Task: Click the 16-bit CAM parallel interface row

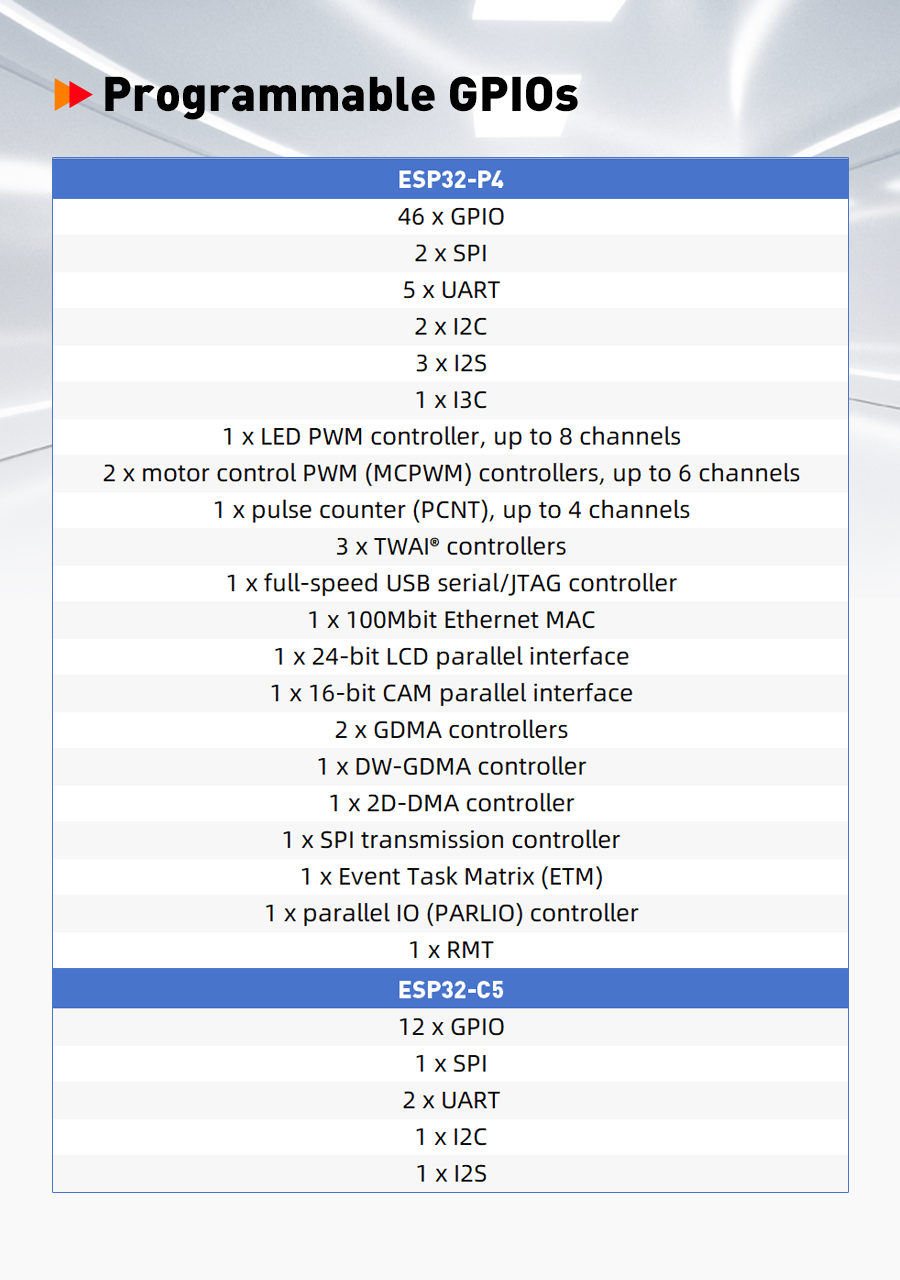Action: point(450,693)
